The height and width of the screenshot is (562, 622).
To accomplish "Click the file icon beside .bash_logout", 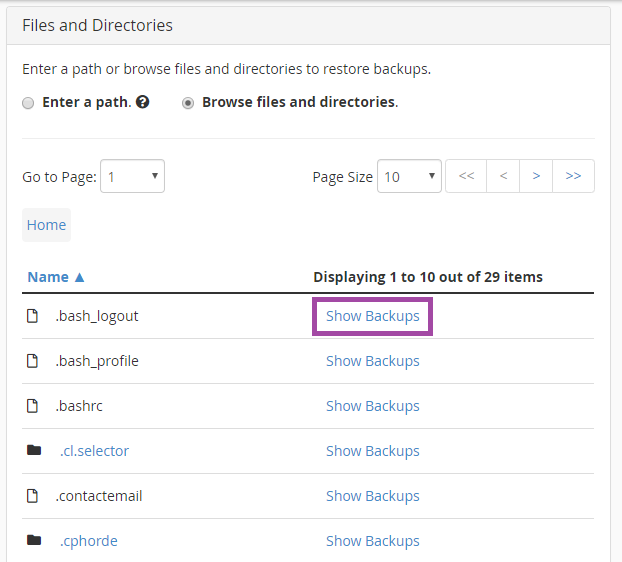I will coord(33,316).
